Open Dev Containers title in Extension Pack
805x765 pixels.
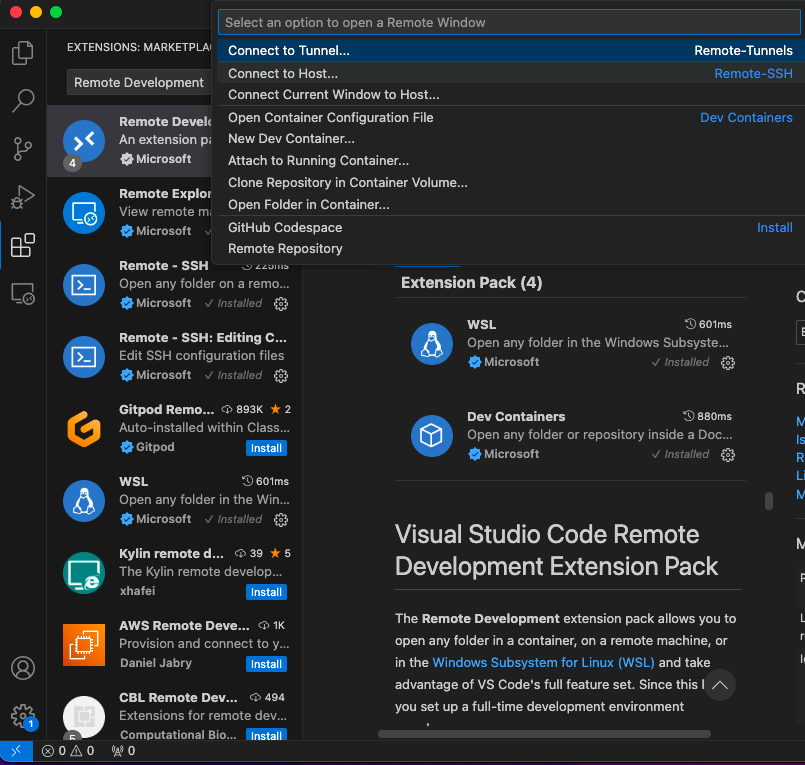[516, 416]
